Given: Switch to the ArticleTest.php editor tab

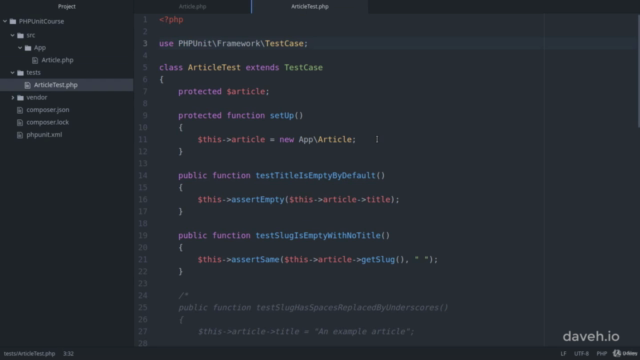Looking at the screenshot, I should [x=310, y=7].
